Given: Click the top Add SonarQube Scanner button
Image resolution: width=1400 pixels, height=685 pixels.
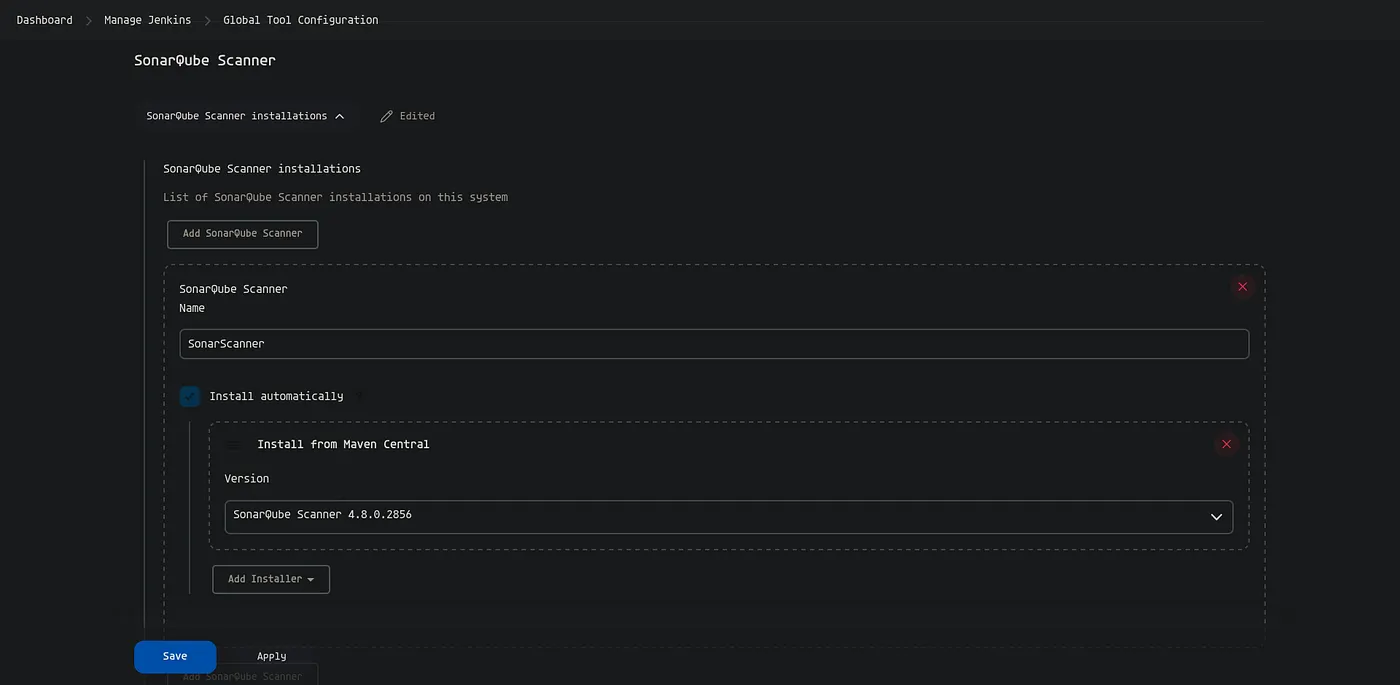Looking at the screenshot, I should coord(242,234).
